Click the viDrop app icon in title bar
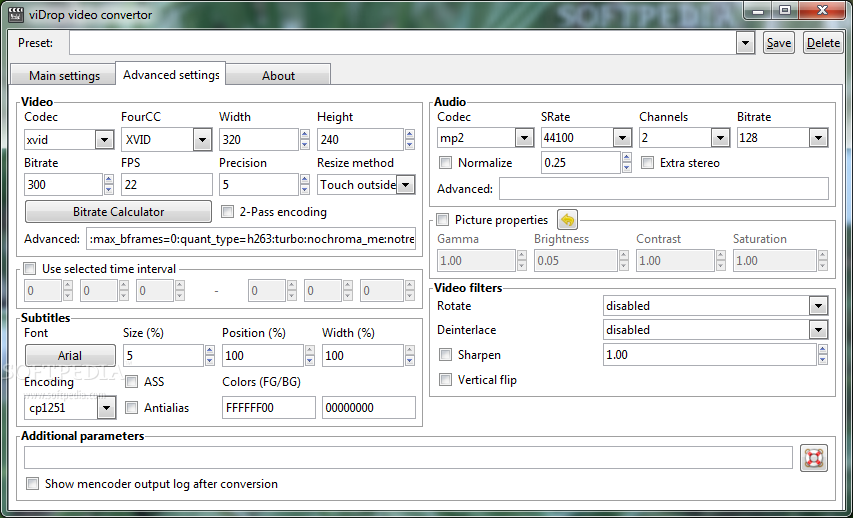The height and width of the screenshot is (518, 853). [x=15, y=14]
